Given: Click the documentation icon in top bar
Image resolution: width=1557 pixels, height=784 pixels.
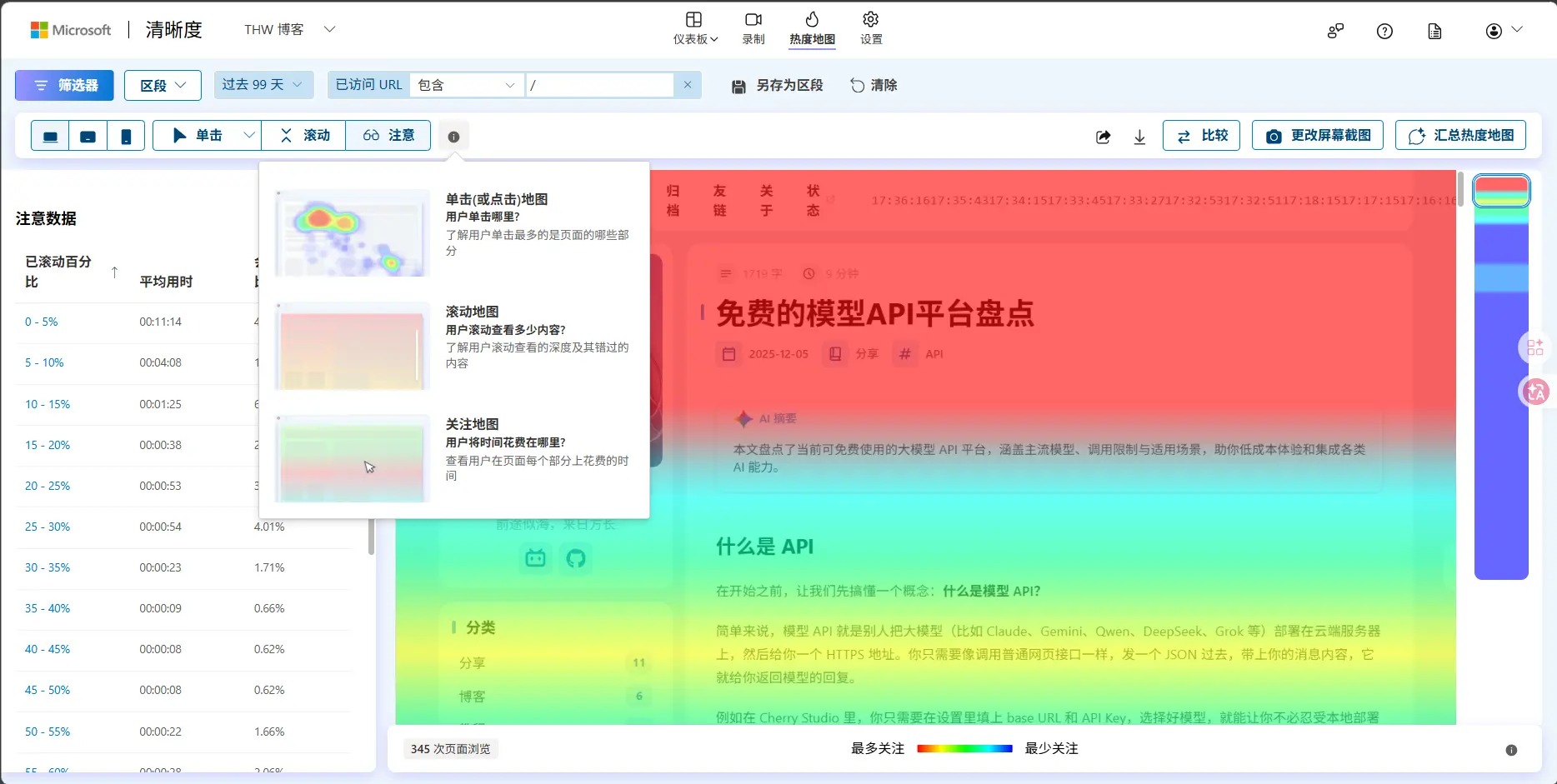Looking at the screenshot, I should click(x=1434, y=31).
